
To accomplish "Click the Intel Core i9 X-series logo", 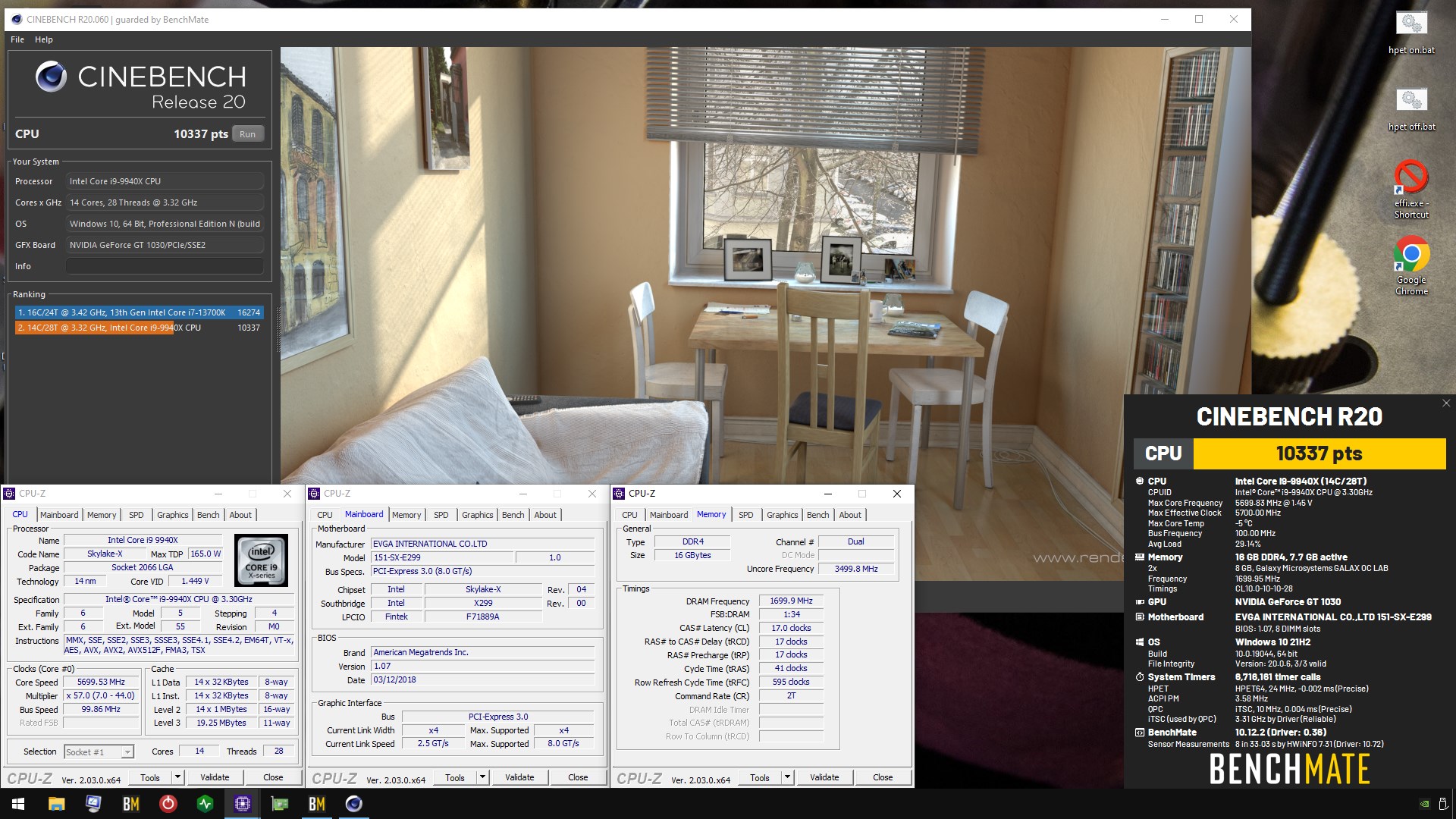I will (x=262, y=560).
